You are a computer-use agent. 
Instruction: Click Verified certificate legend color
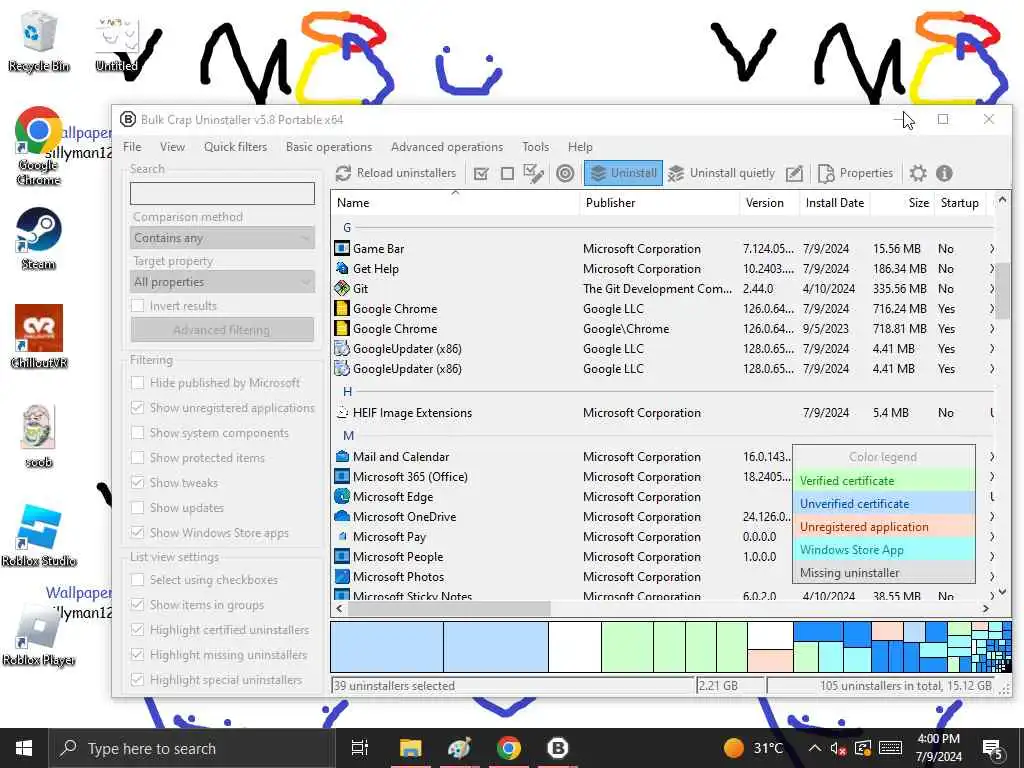[x=884, y=481]
